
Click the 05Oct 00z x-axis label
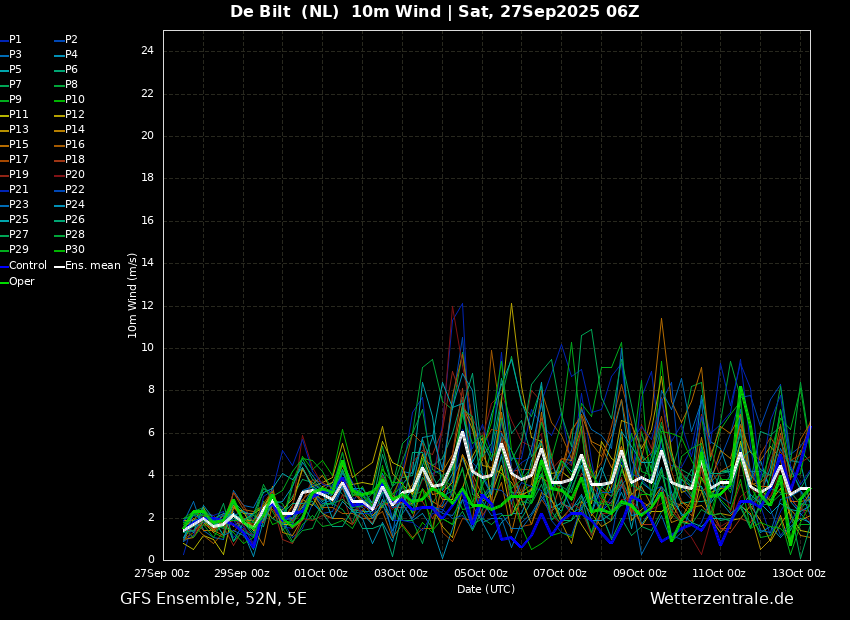point(481,573)
